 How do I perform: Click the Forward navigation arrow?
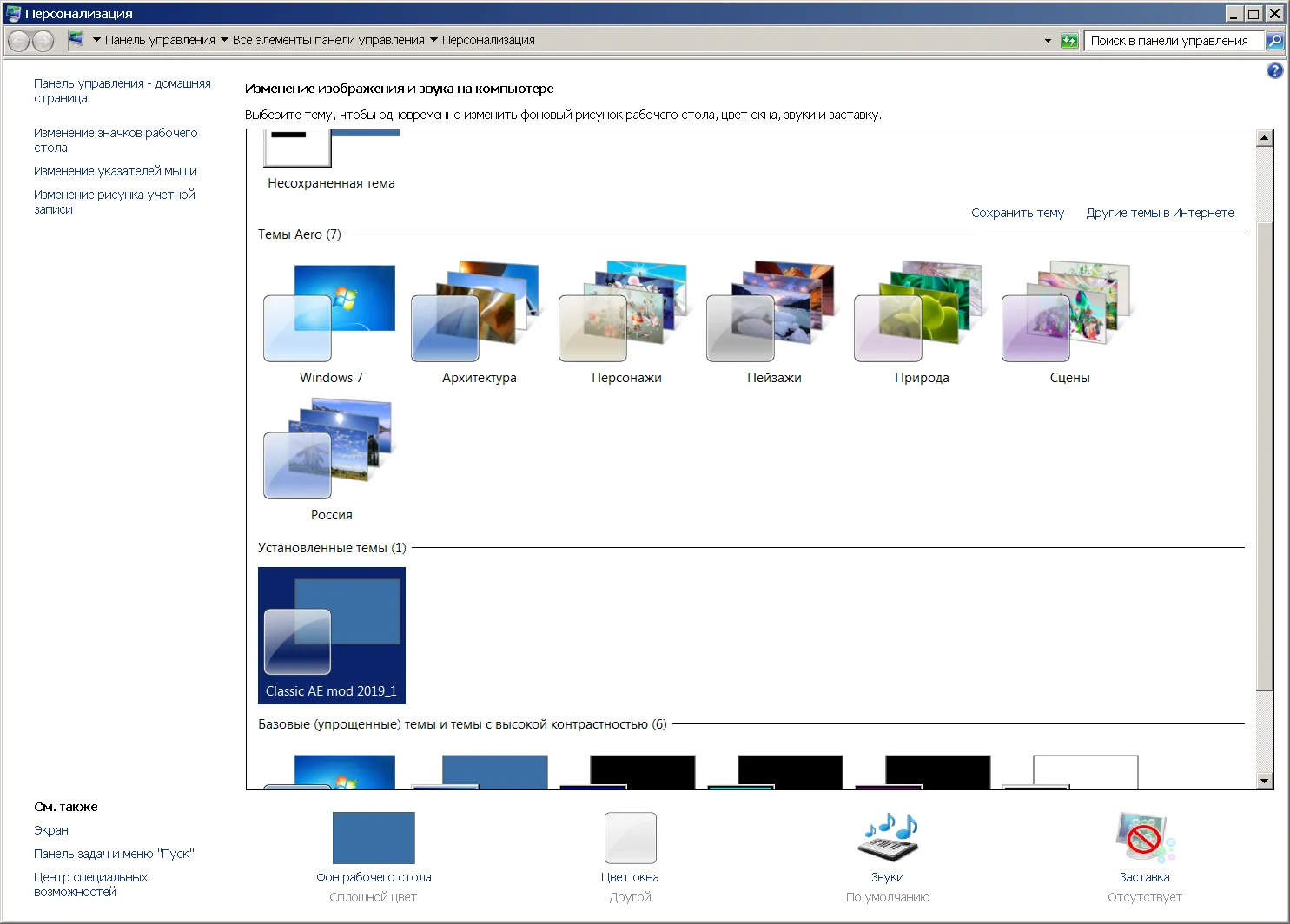pos(43,40)
